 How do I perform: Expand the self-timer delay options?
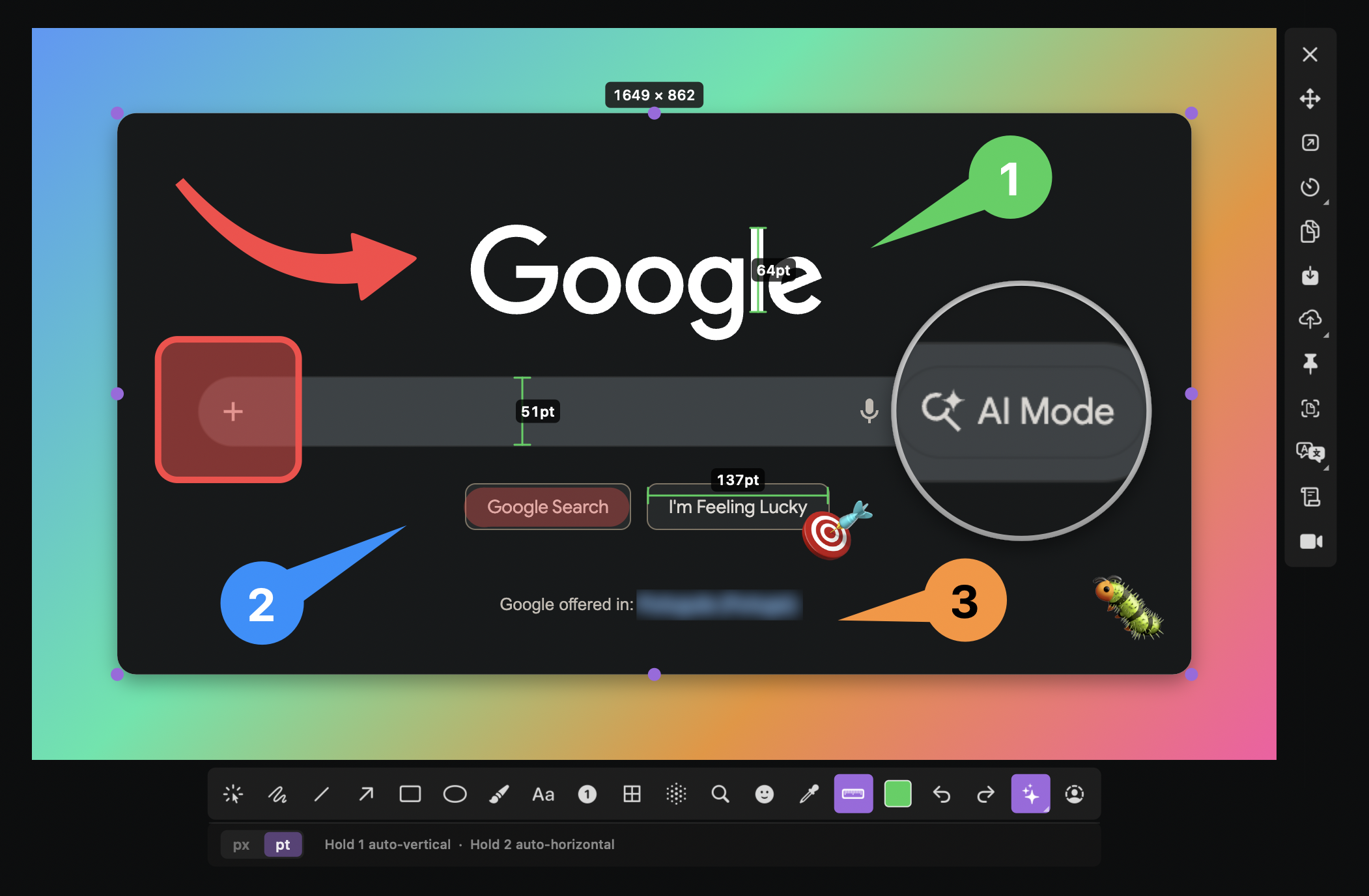coord(1326,203)
